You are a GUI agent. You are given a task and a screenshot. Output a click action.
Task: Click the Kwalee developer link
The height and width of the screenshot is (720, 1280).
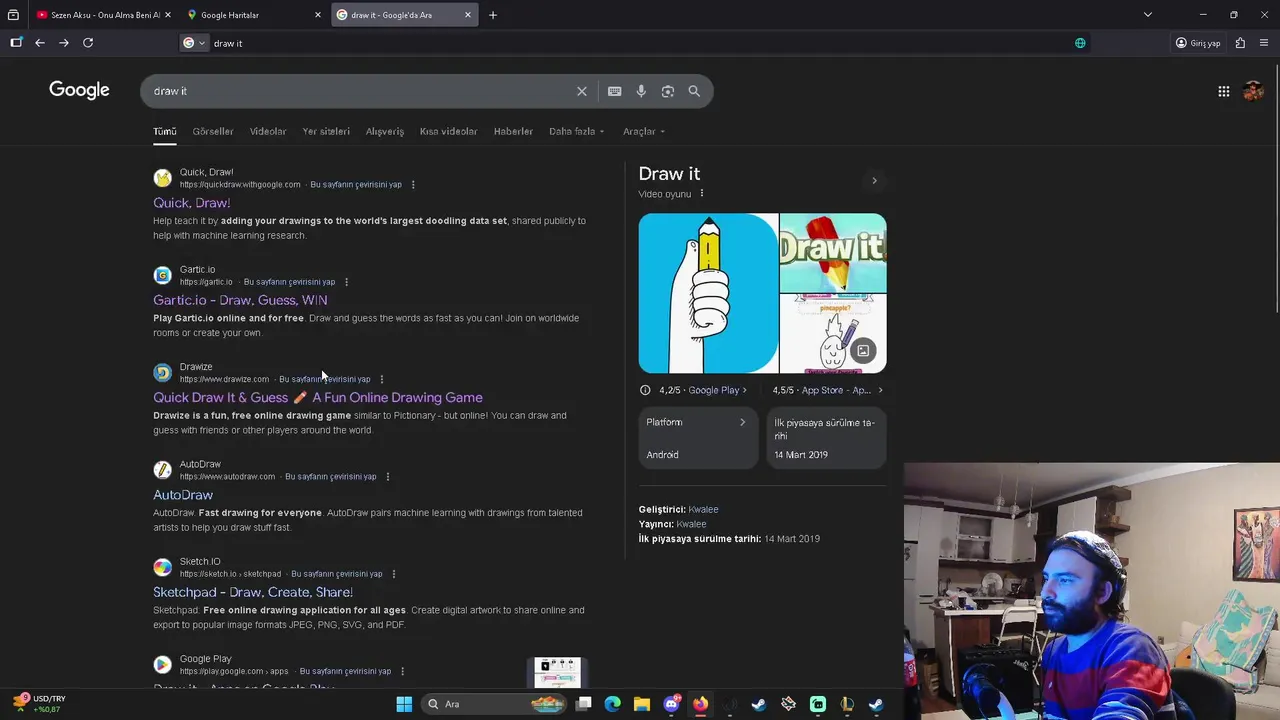(x=703, y=509)
